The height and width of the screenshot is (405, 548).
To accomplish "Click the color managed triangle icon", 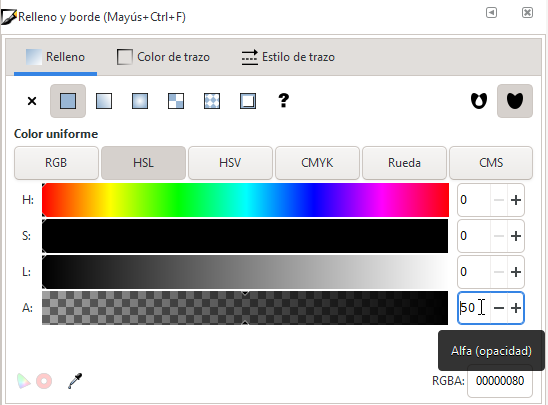I will tap(23, 381).
